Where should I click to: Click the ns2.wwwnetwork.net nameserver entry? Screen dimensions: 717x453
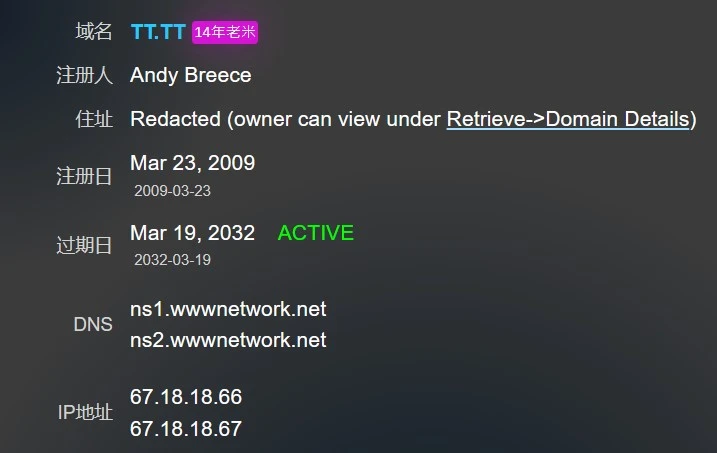[x=228, y=340]
